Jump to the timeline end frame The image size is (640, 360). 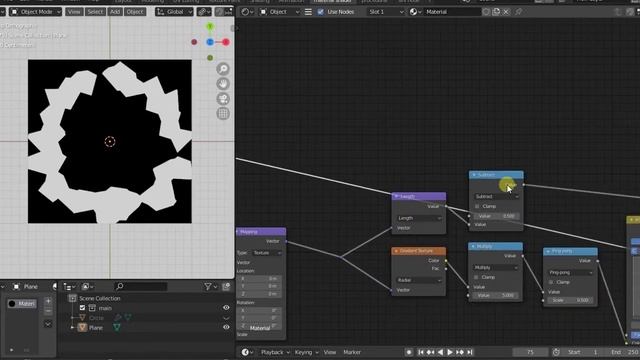(x=470, y=352)
